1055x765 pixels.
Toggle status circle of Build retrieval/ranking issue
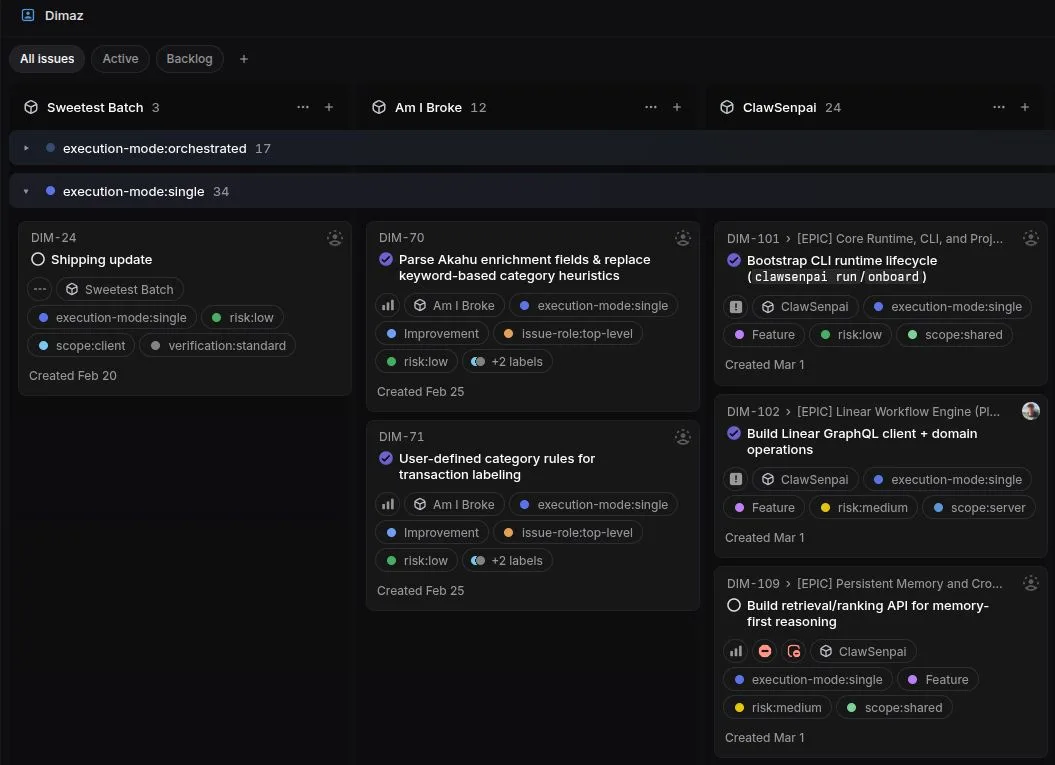point(733,605)
